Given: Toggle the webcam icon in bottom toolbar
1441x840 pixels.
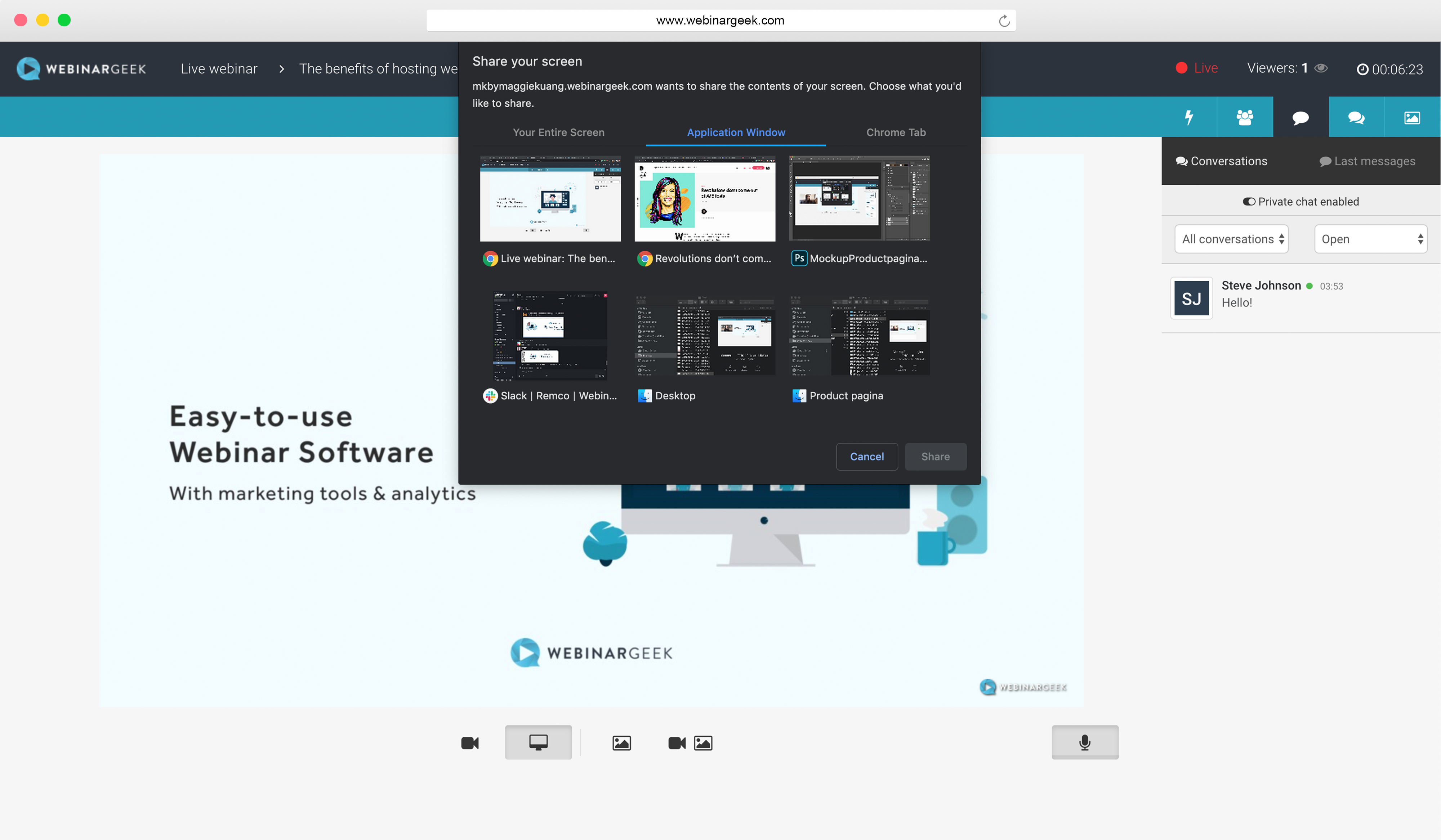Looking at the screenshot, I should pyautogui.click(x=470, y=742).
